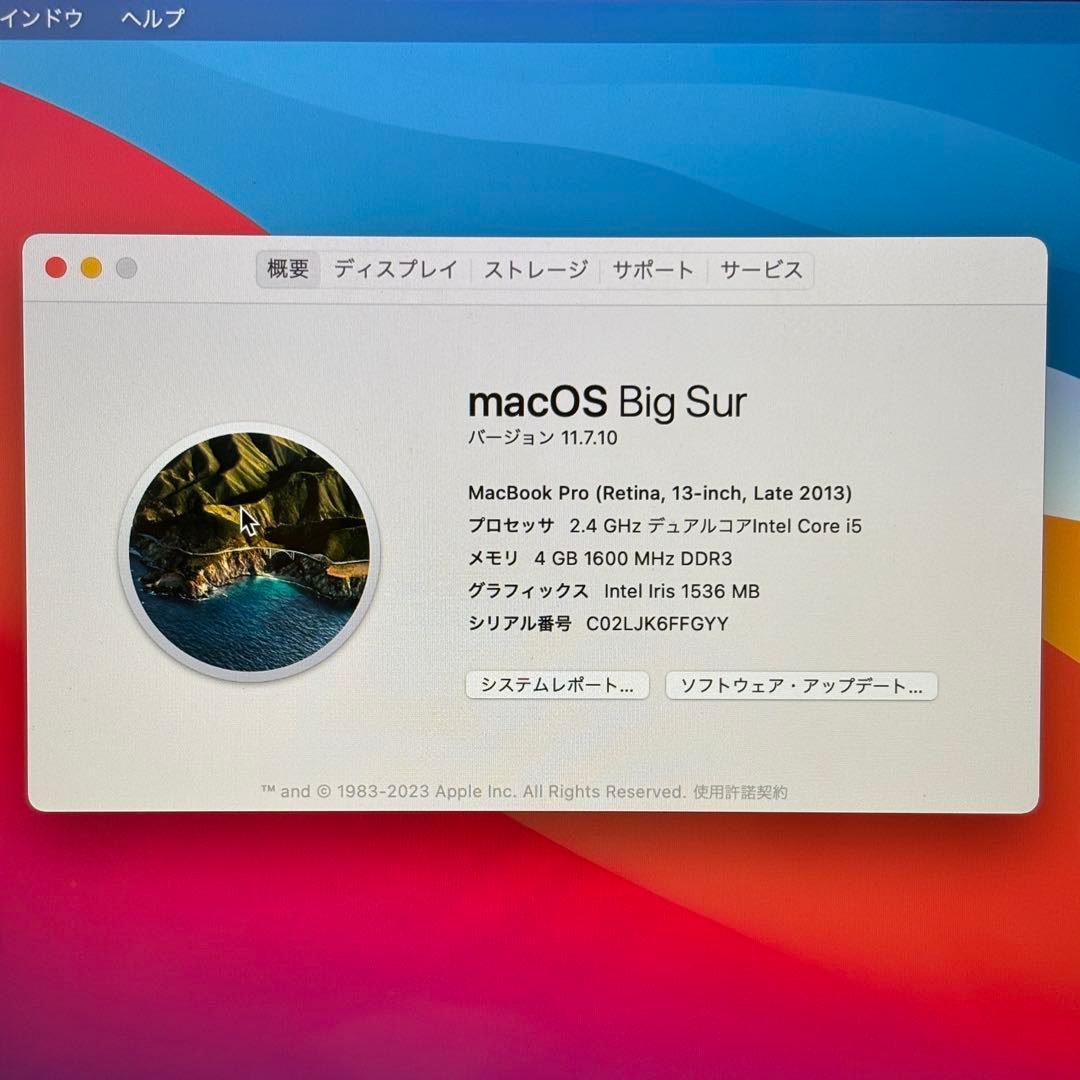The width and height of the screenshot is (1080, 1080).
Task: Click the バージョン 11.7.10 version text
Action: [546, 437]
